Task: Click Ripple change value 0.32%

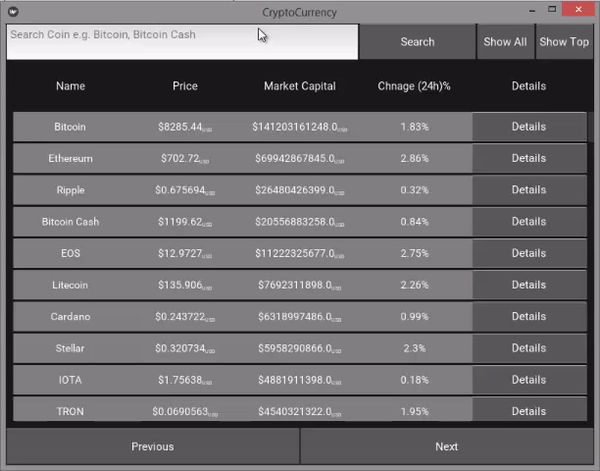Action: [x=414, y=190]
